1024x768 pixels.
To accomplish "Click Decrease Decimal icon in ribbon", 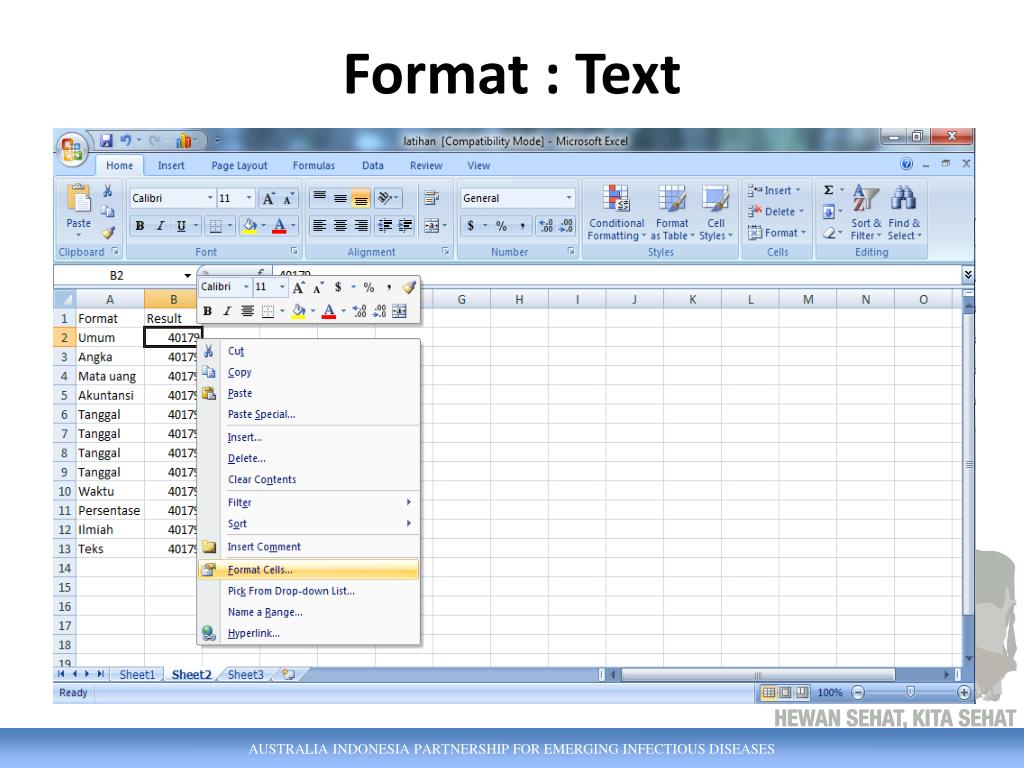I will tap(566, 226).
